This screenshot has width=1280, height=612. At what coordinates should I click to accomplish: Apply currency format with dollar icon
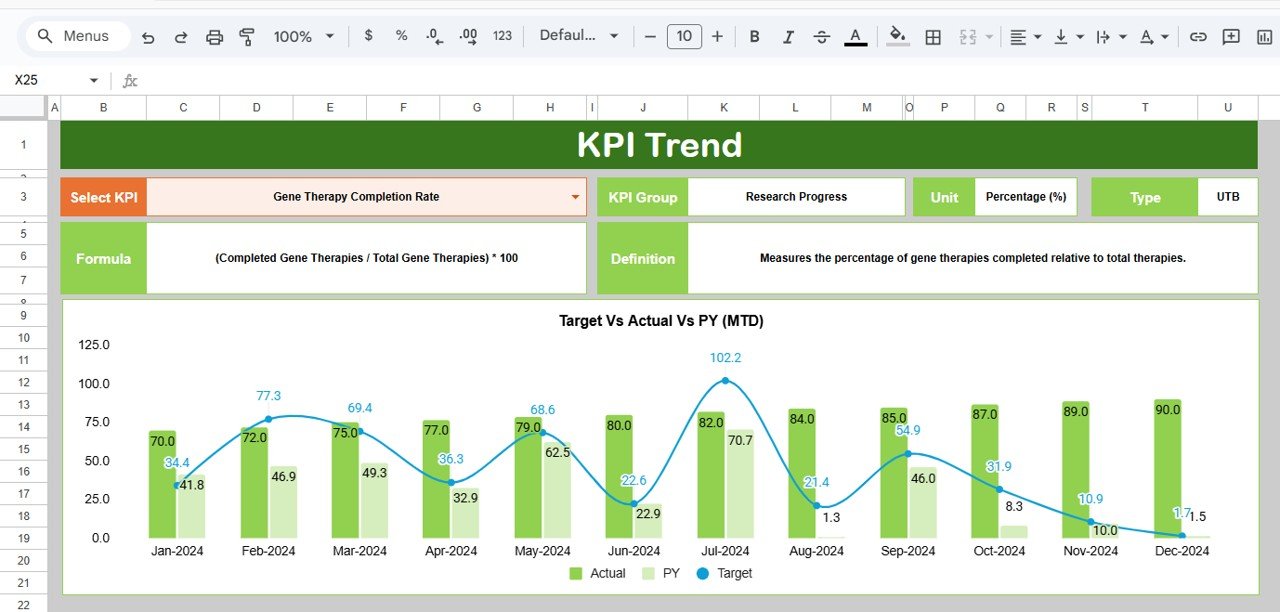pos(367,36)
